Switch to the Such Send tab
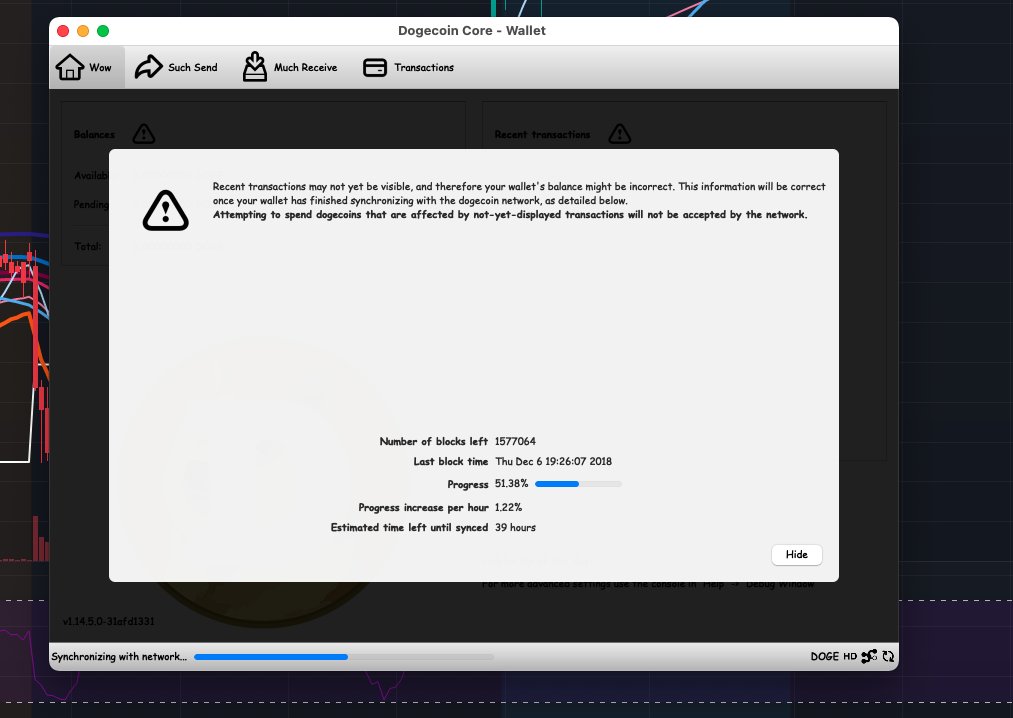 click(x=176, y=67)
